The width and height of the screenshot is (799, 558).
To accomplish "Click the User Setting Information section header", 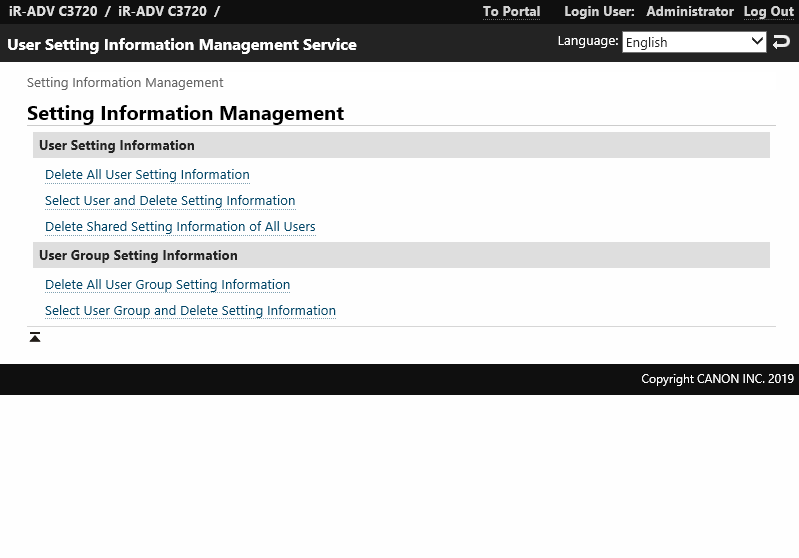I will (117, 146).
